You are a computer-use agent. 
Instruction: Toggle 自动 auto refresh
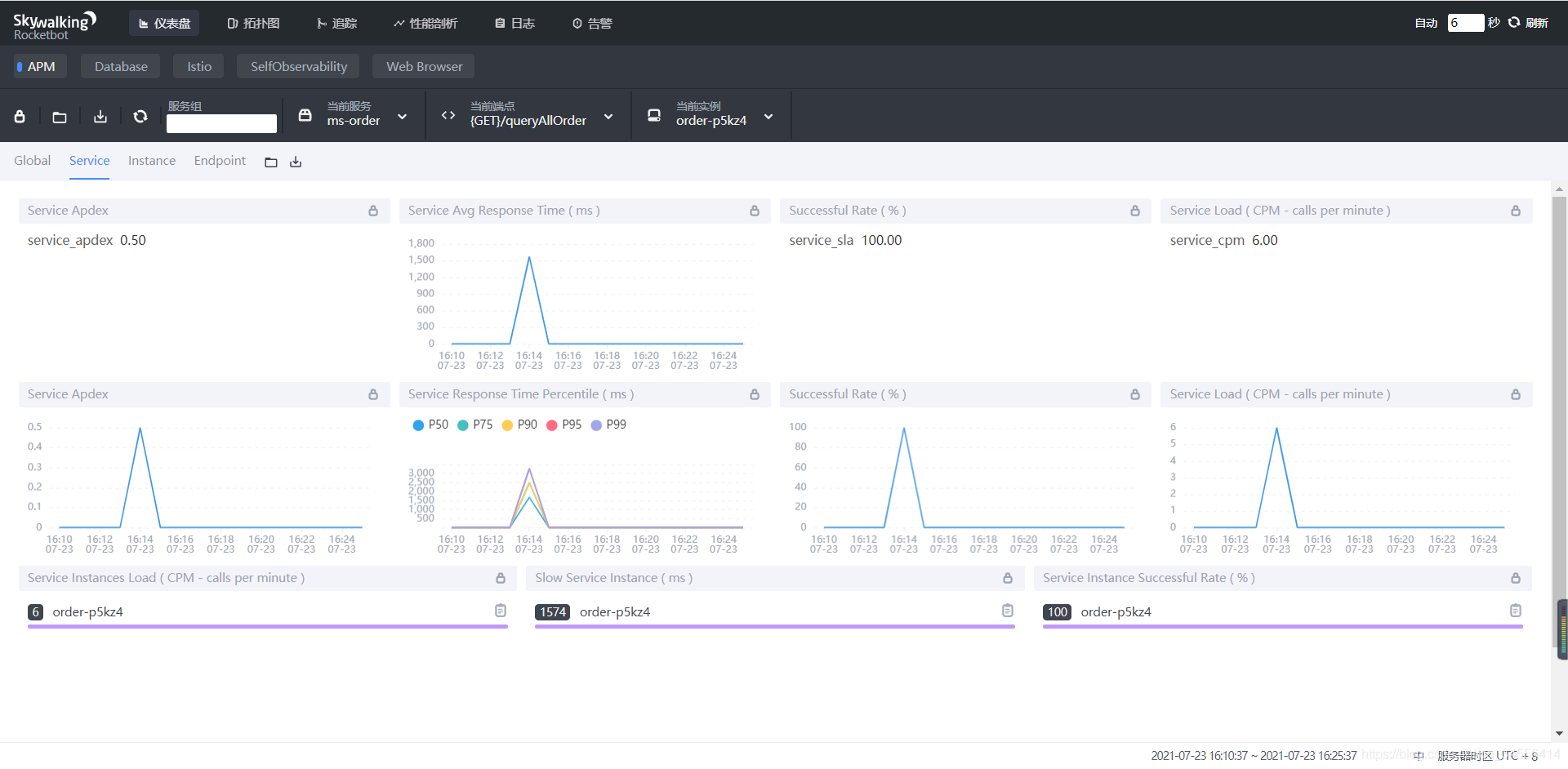point(1426,23)
